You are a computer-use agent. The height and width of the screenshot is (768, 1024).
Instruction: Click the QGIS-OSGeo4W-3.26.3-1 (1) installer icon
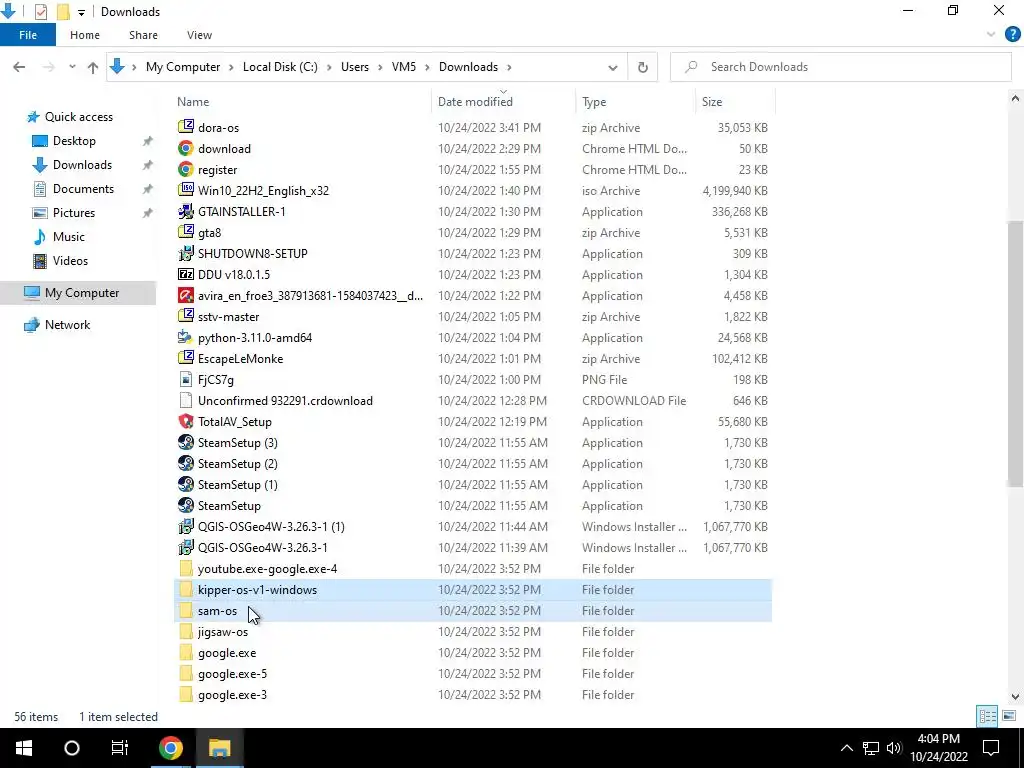[186, 526]
